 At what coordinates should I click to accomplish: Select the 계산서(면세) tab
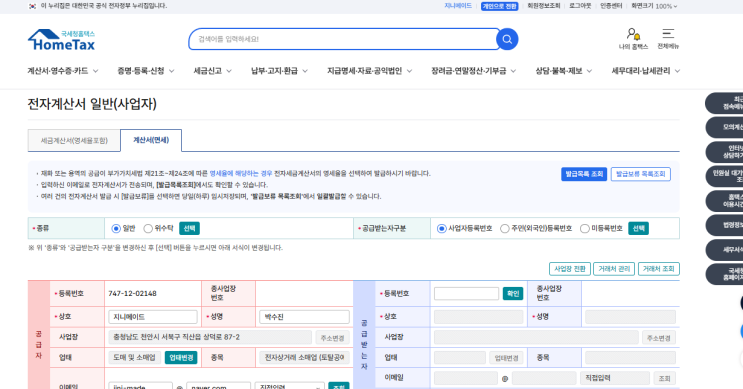click(151, 140)
